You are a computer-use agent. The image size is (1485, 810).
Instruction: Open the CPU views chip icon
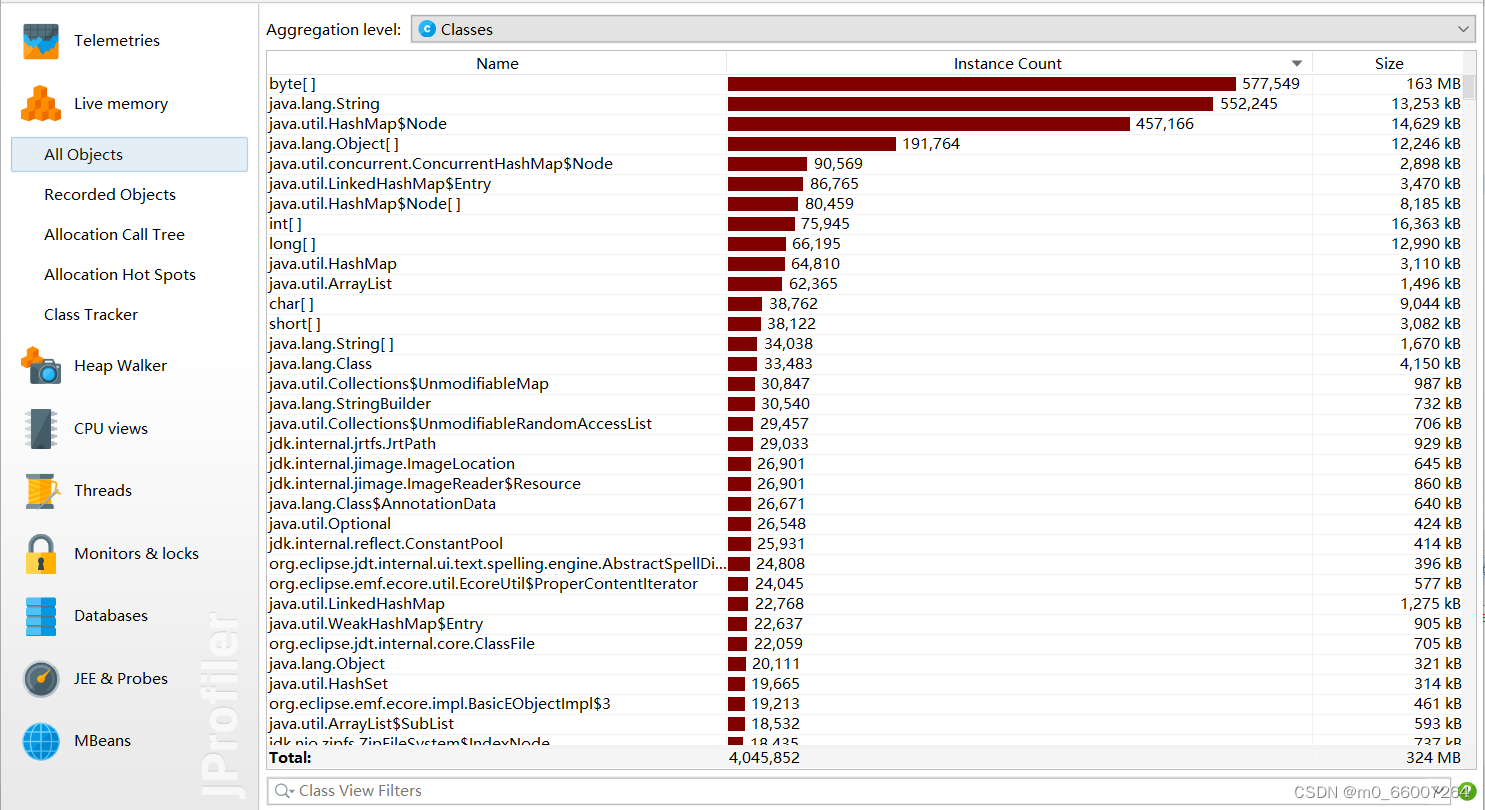[42, 428]
